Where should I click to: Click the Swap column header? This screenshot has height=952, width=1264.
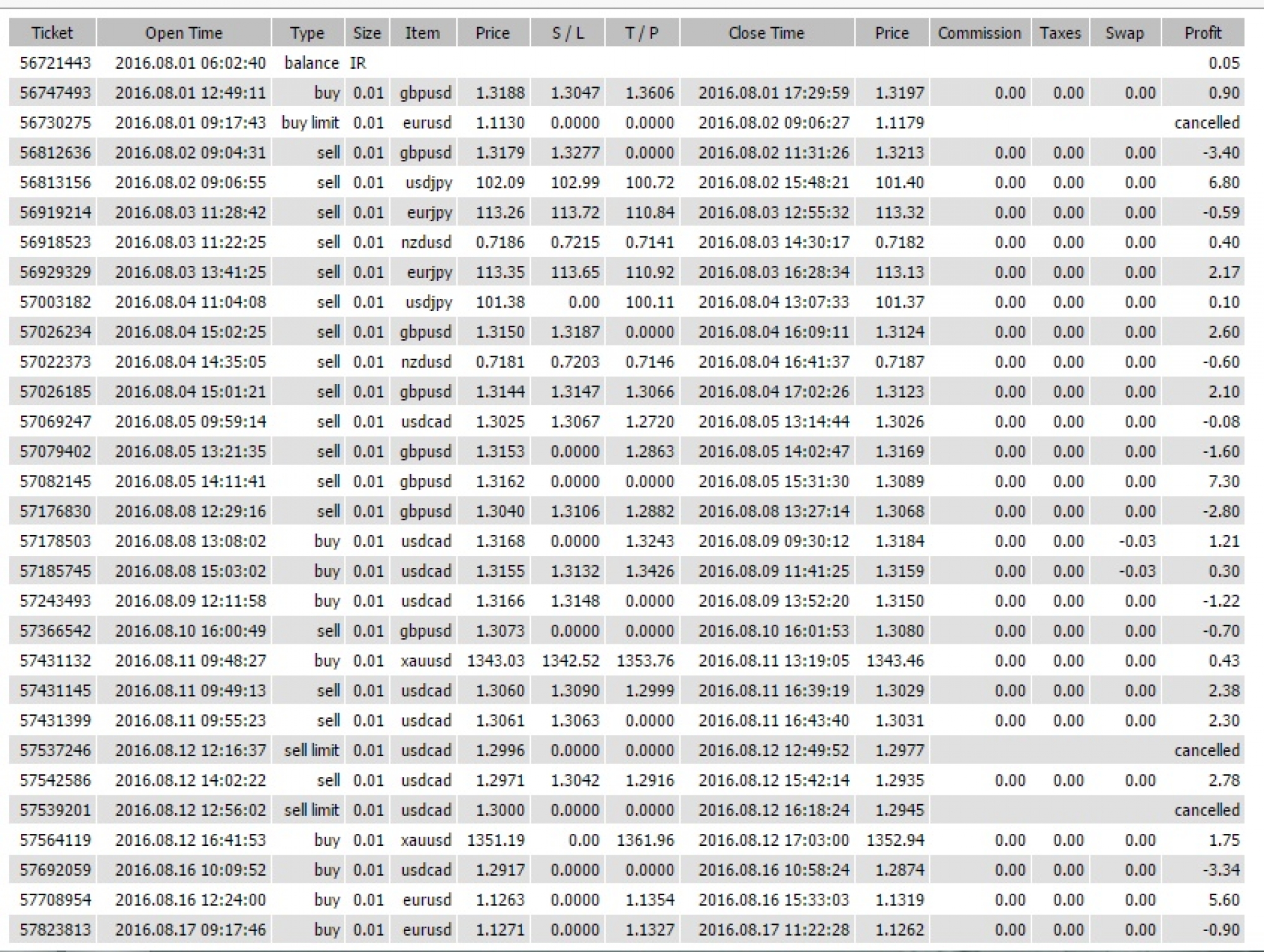point(1124,33)
